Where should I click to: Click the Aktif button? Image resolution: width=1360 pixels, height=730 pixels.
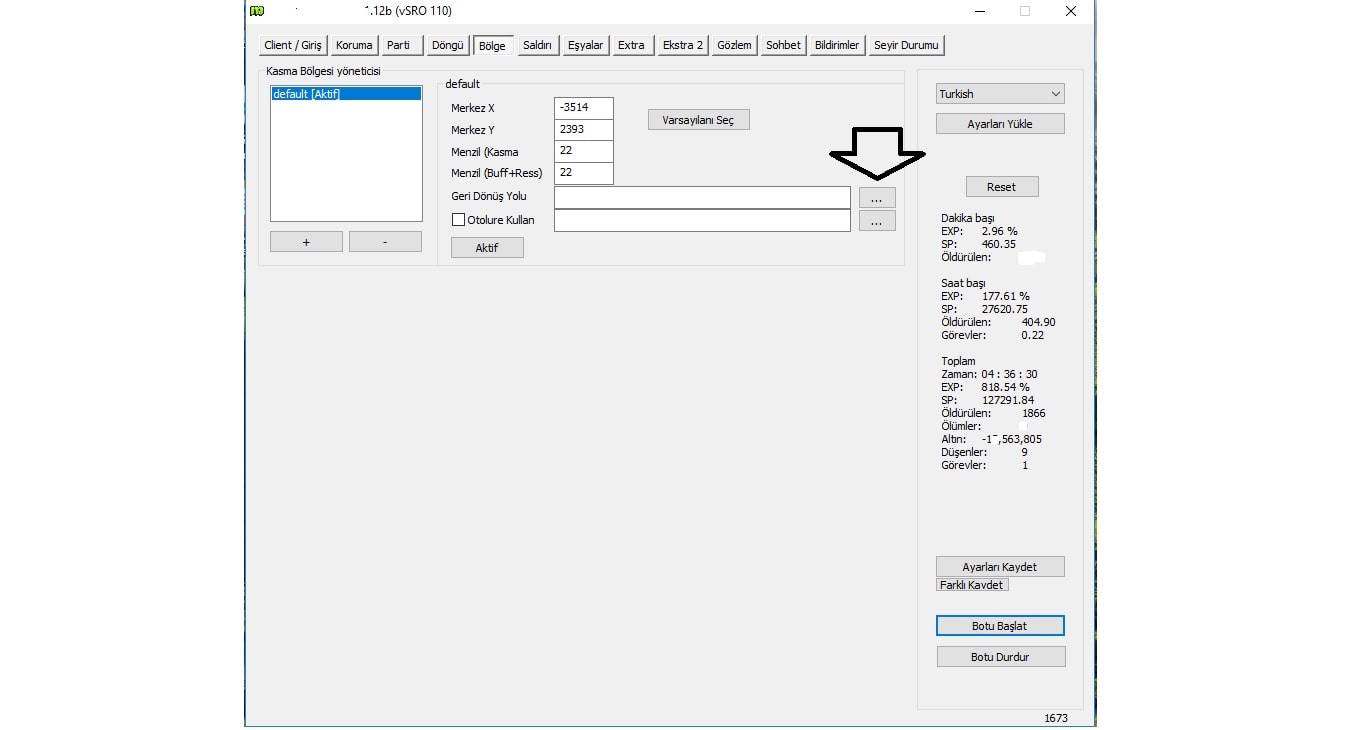coord(487,248)
